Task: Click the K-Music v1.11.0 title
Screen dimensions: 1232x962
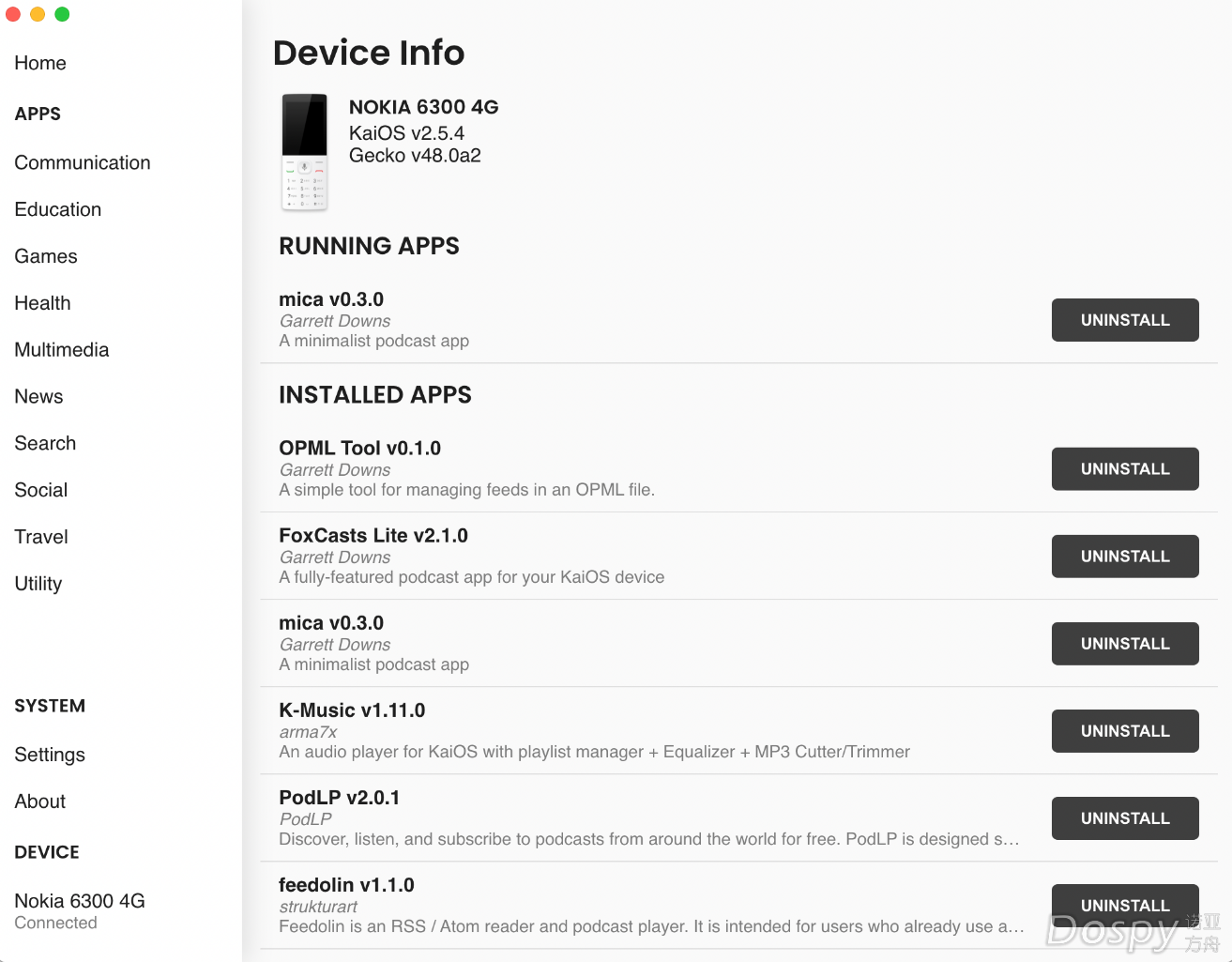Action: (x=352, y=710)
